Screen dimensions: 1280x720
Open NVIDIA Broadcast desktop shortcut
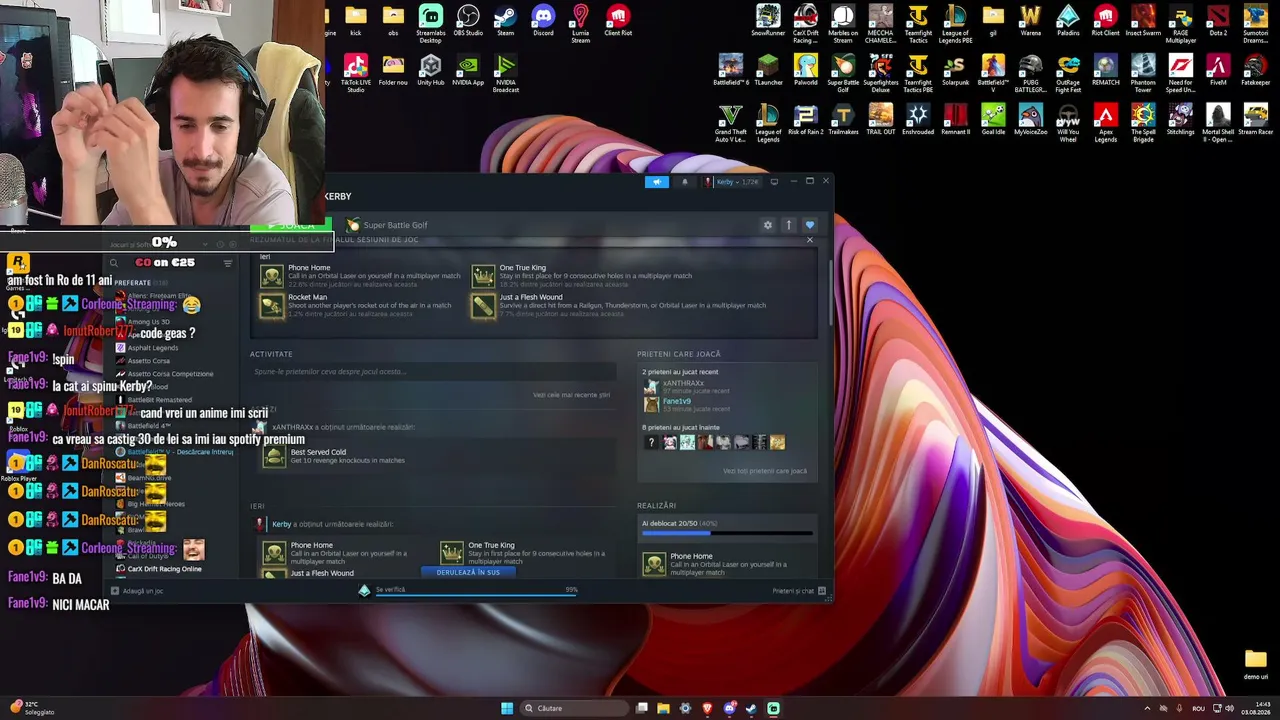(506, 74)
